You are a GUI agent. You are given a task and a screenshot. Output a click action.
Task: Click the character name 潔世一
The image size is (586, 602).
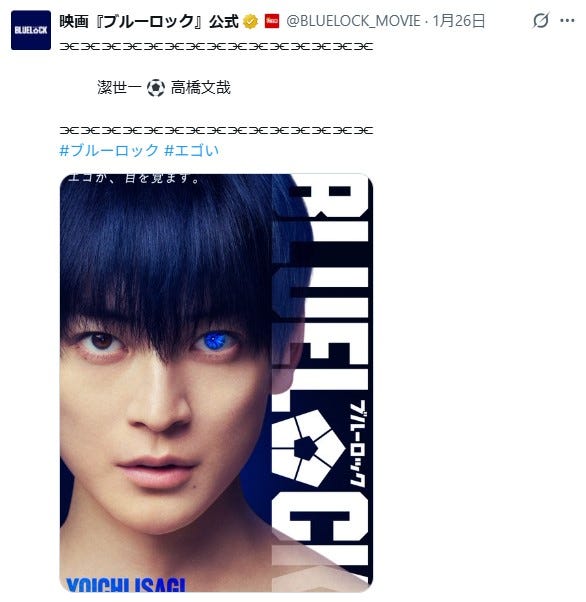pos(119,88)
